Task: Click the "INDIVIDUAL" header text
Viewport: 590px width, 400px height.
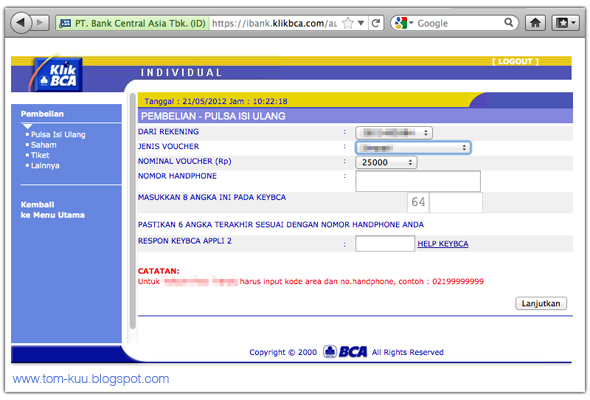Action: pyautogui.click(x=181, y=73)
